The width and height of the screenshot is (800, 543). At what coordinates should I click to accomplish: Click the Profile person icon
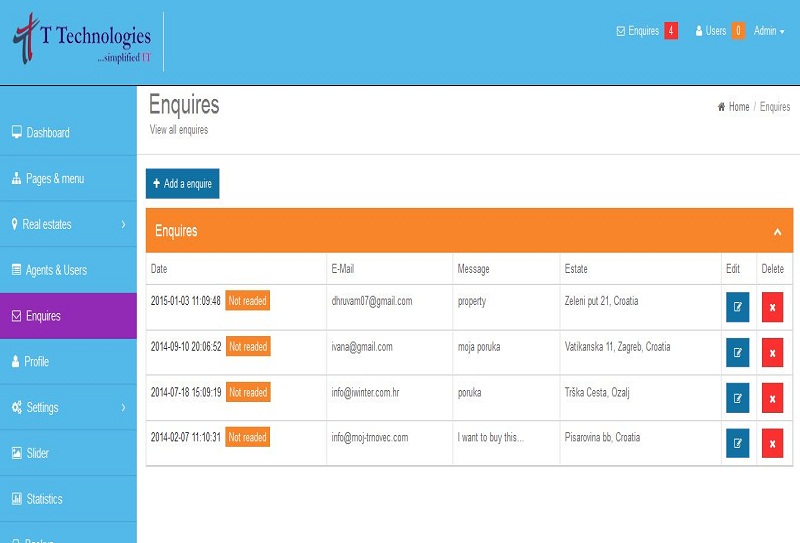pyautogui.click(x=15, y=361)
